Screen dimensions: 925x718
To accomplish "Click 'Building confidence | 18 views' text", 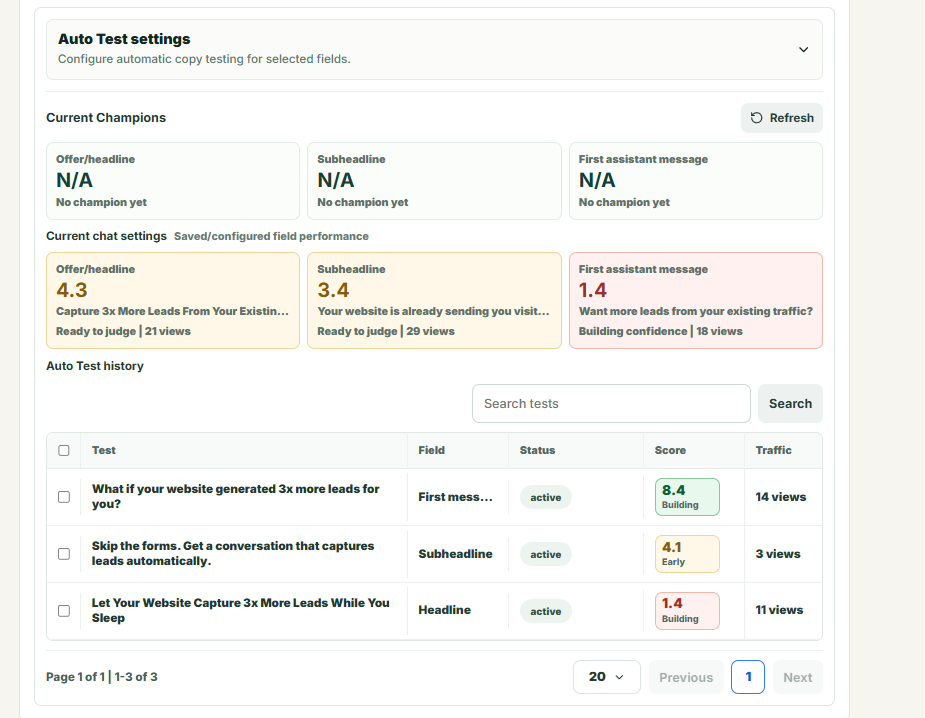I will (660, 331).
